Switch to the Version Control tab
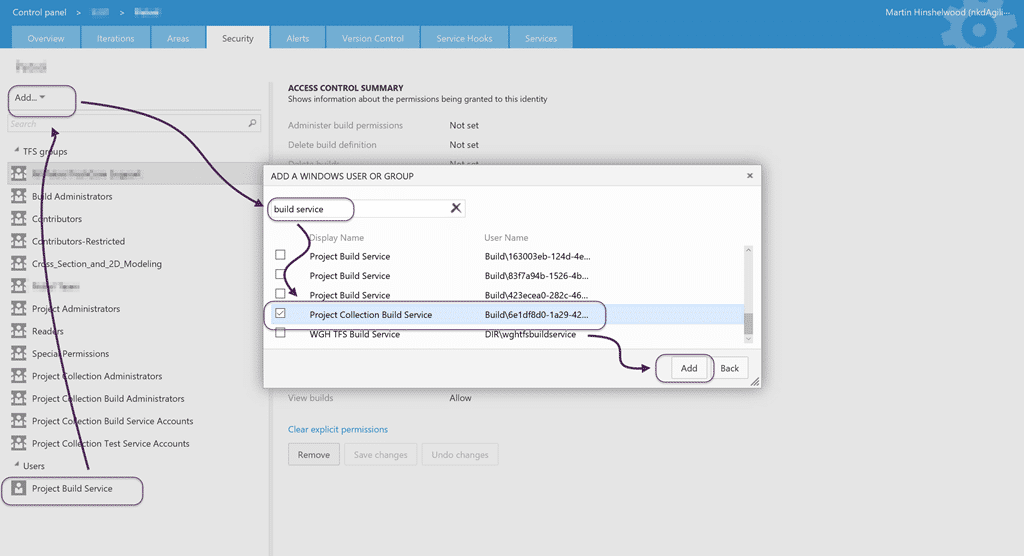Viewport: 1024px width, 556px height. (x=372, y=38)
